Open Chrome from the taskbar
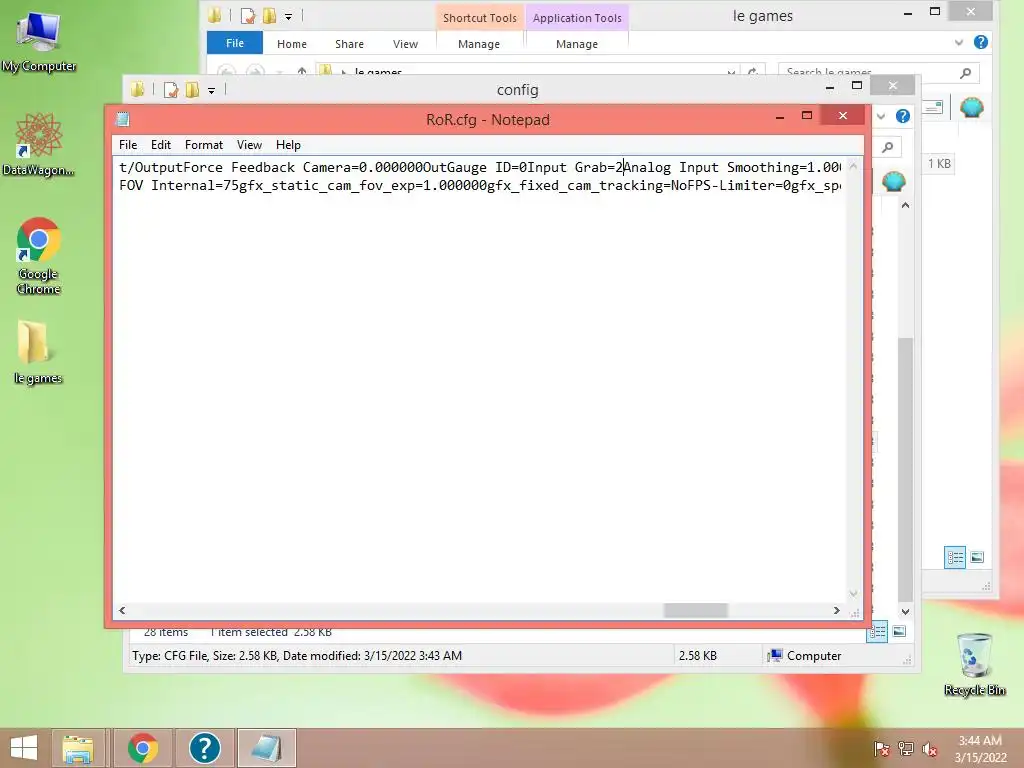The width and height of the screenshot is (1024, 768). tap(143, 748)
